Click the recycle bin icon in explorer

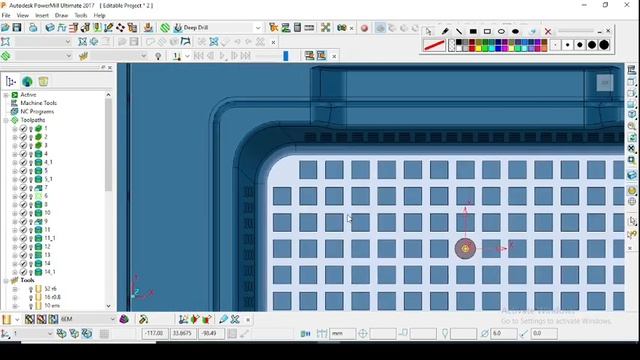43,82
